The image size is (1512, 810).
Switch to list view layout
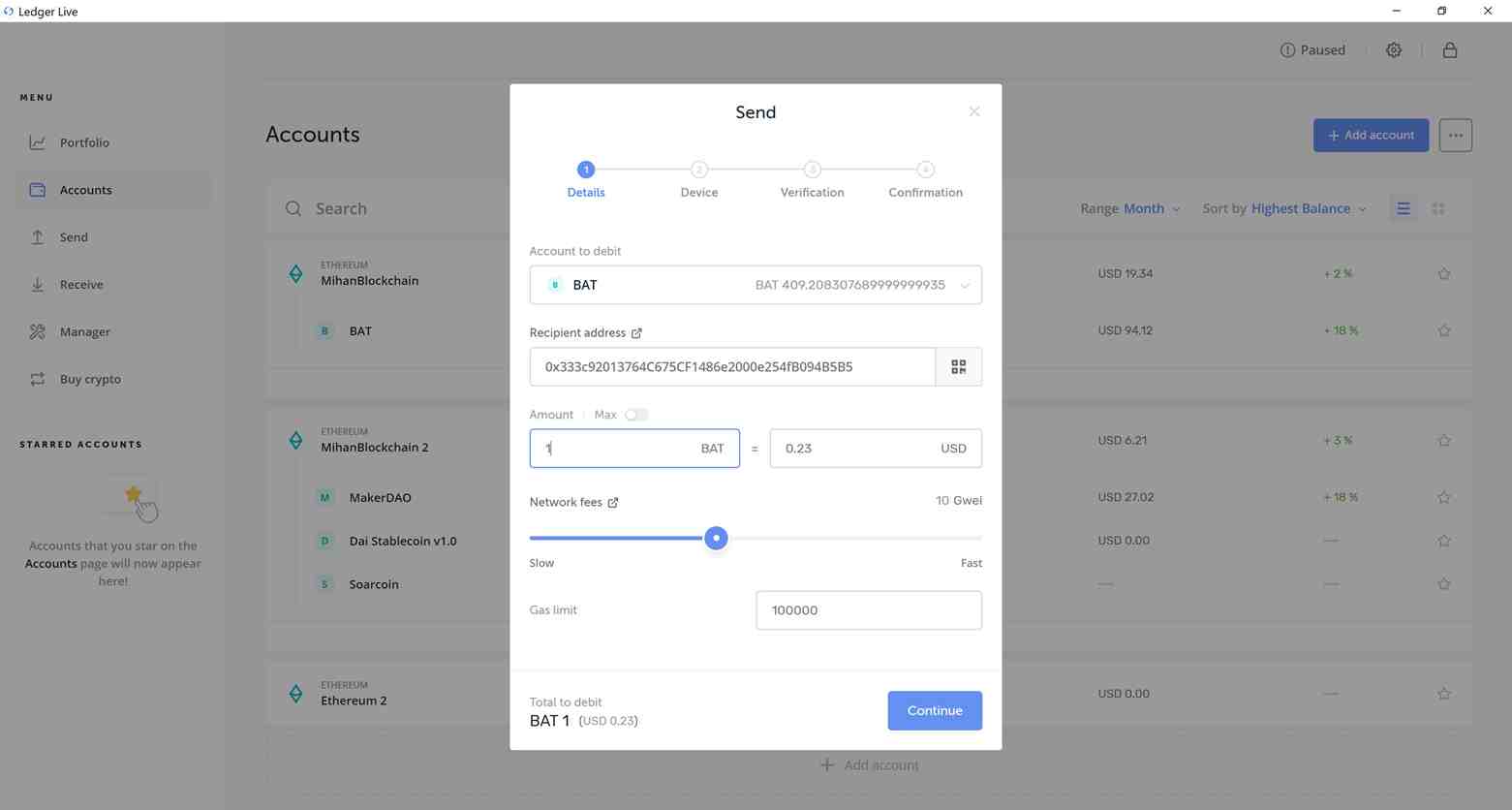[x=1404, y=208]
